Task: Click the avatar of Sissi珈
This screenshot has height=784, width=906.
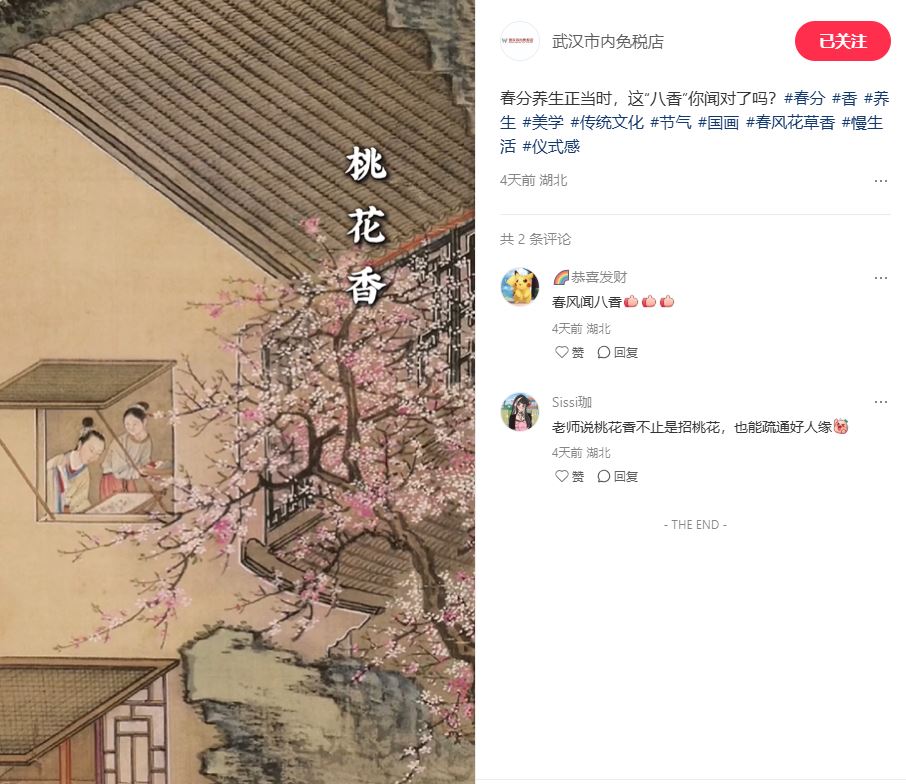Action: [519, 412]
